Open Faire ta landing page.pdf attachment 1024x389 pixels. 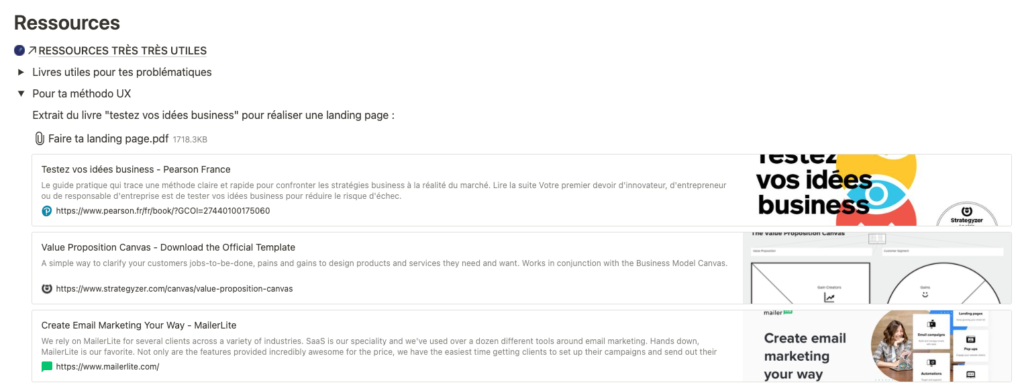[108, 139]
